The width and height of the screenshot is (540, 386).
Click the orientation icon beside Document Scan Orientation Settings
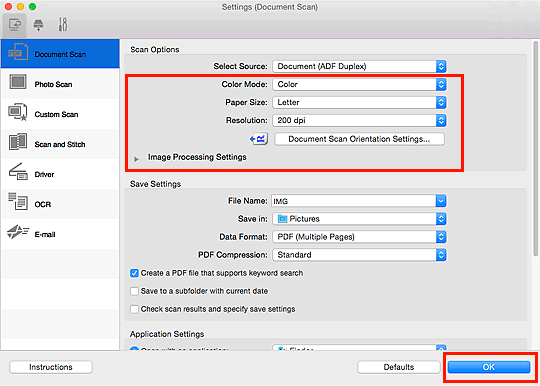pyautogui.click(x=259, y=139)
